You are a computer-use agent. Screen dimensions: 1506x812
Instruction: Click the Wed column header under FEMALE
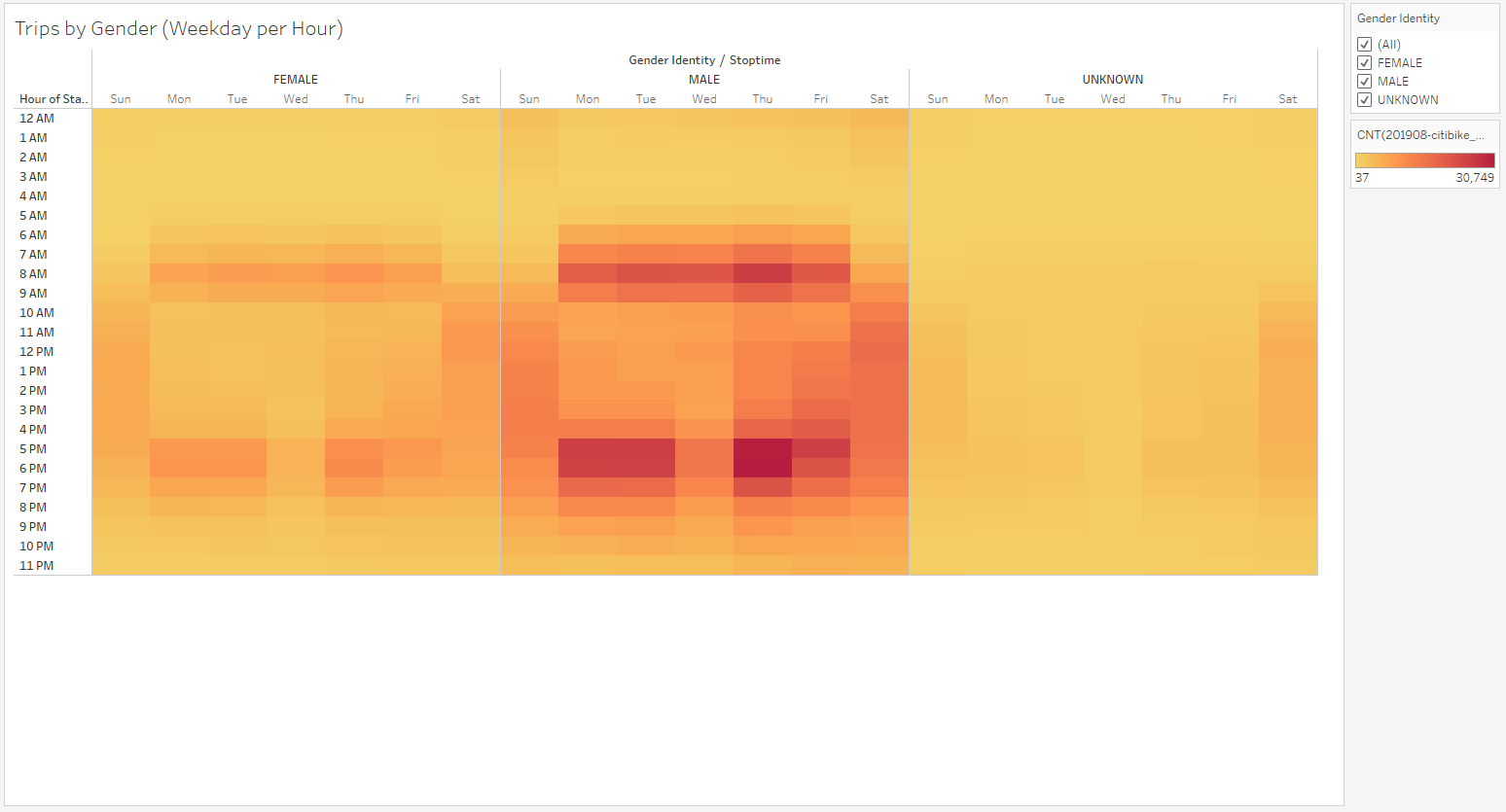point(296,99)
